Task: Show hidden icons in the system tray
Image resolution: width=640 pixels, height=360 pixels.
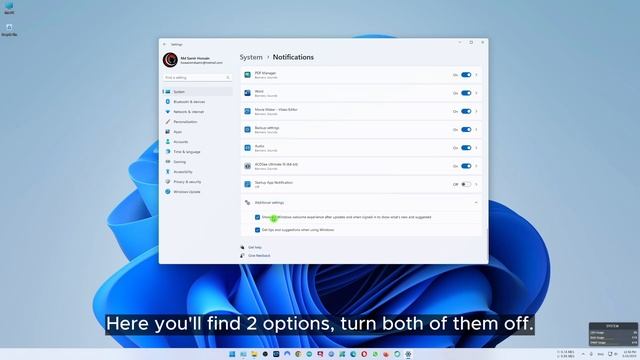Action: tap(583, 354)
